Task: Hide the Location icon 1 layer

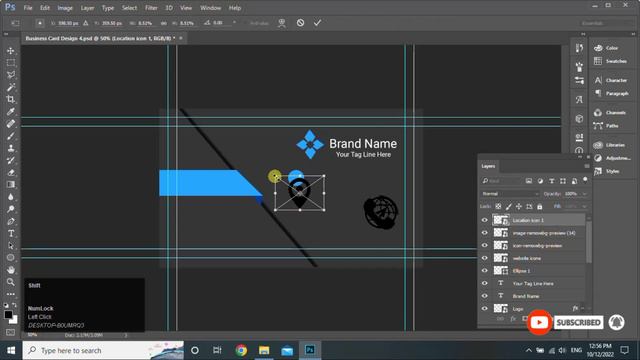Action: coord(484,220)
